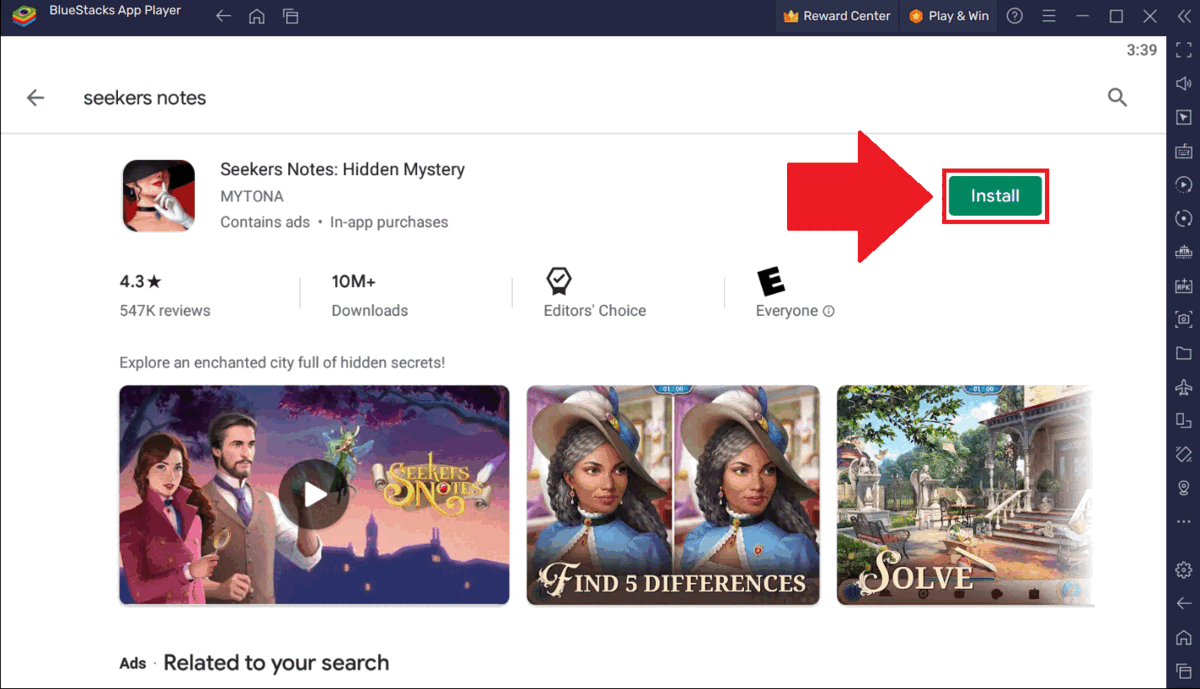Image resolution: width=1200 pixels, height=689 pixels.
Task: Click the BlueStacks back navigation arrow in title bar
Action: pos(224,16)
